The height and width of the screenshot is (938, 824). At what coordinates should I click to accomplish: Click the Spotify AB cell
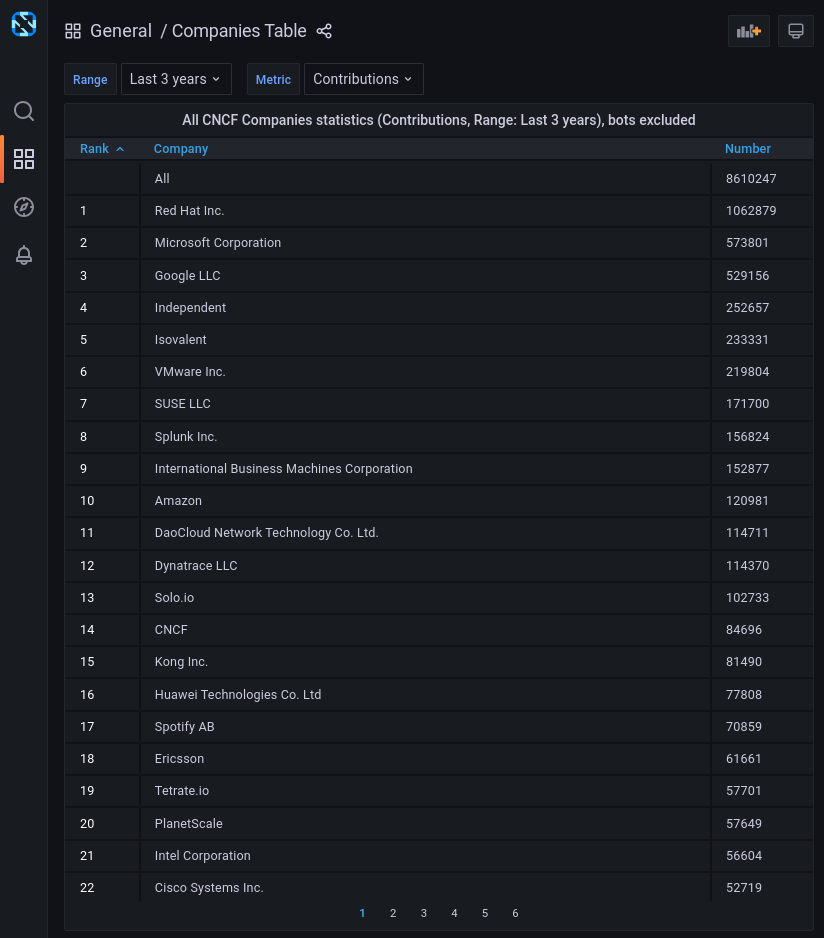(x=425, y=727)
